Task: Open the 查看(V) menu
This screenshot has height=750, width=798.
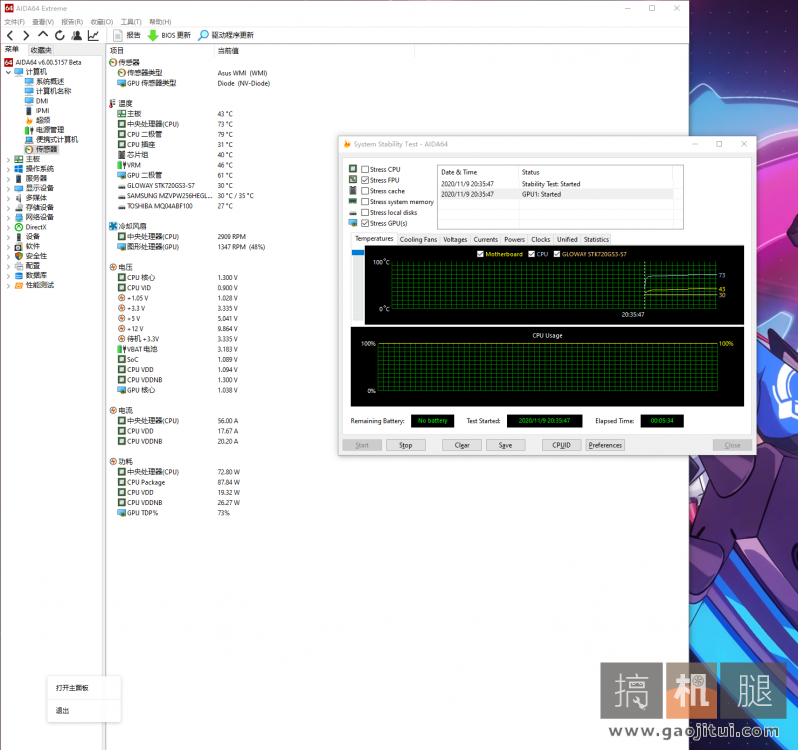Action: point(43,22)
